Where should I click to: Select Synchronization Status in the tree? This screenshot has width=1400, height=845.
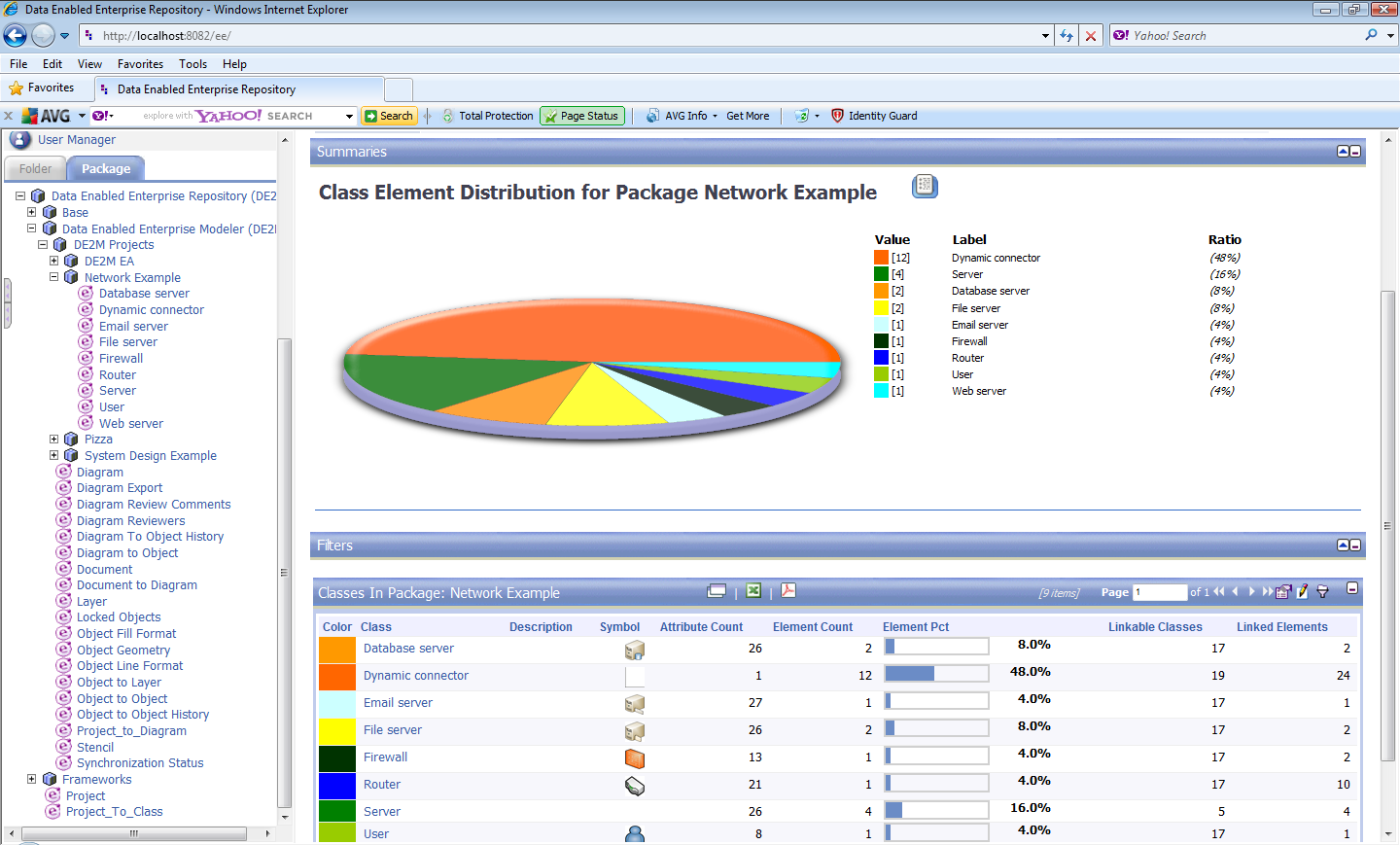click(140, 763)
